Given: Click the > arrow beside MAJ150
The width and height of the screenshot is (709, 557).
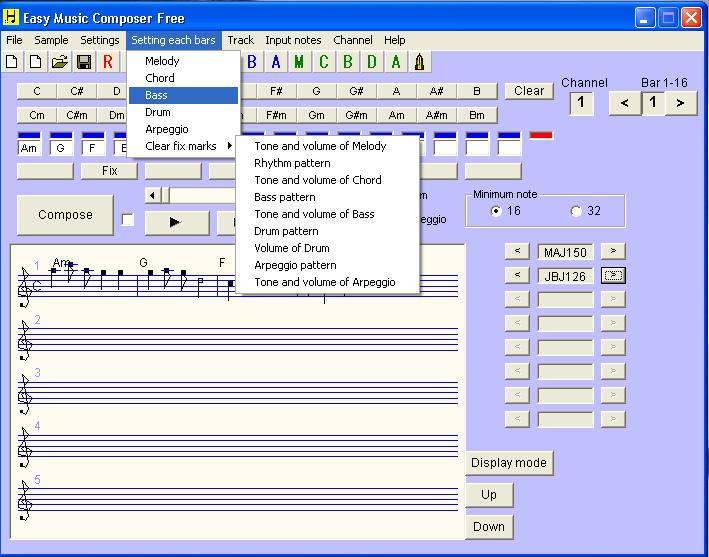Looking at the screenshot, I should click(x=613, y=251).
